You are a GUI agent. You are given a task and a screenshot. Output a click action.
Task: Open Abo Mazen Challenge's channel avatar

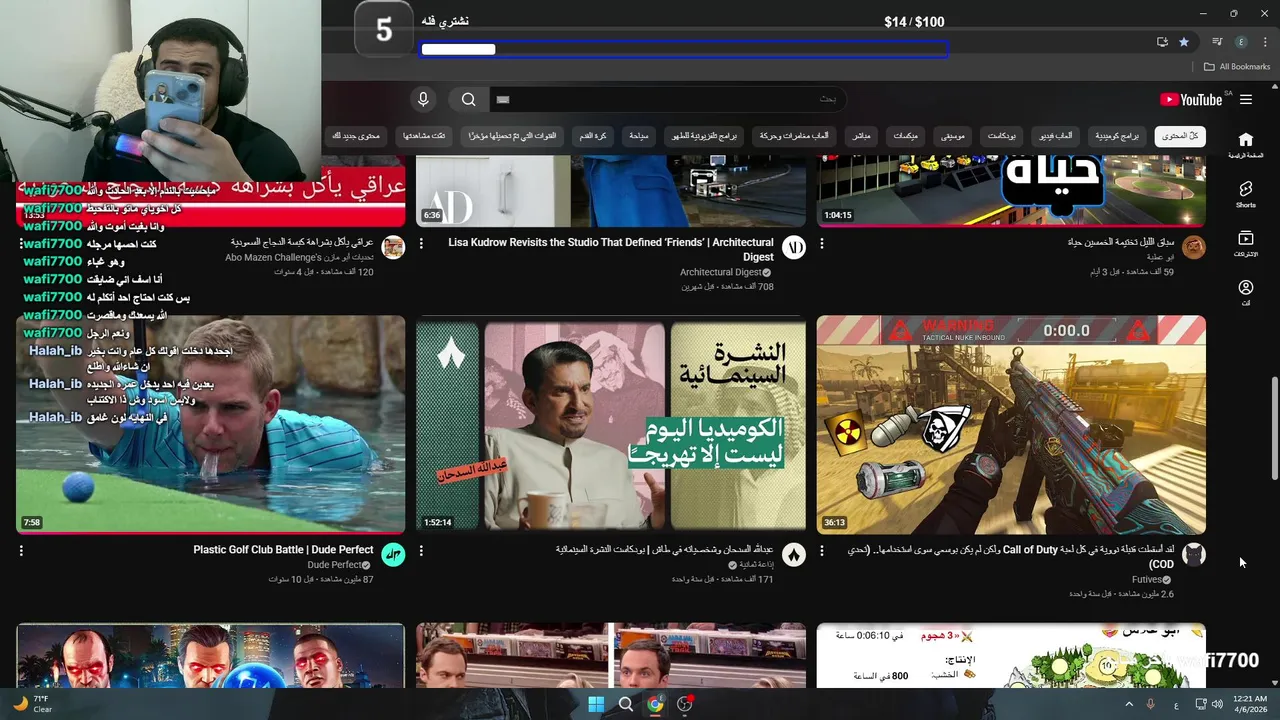click(x=394, y=248)
